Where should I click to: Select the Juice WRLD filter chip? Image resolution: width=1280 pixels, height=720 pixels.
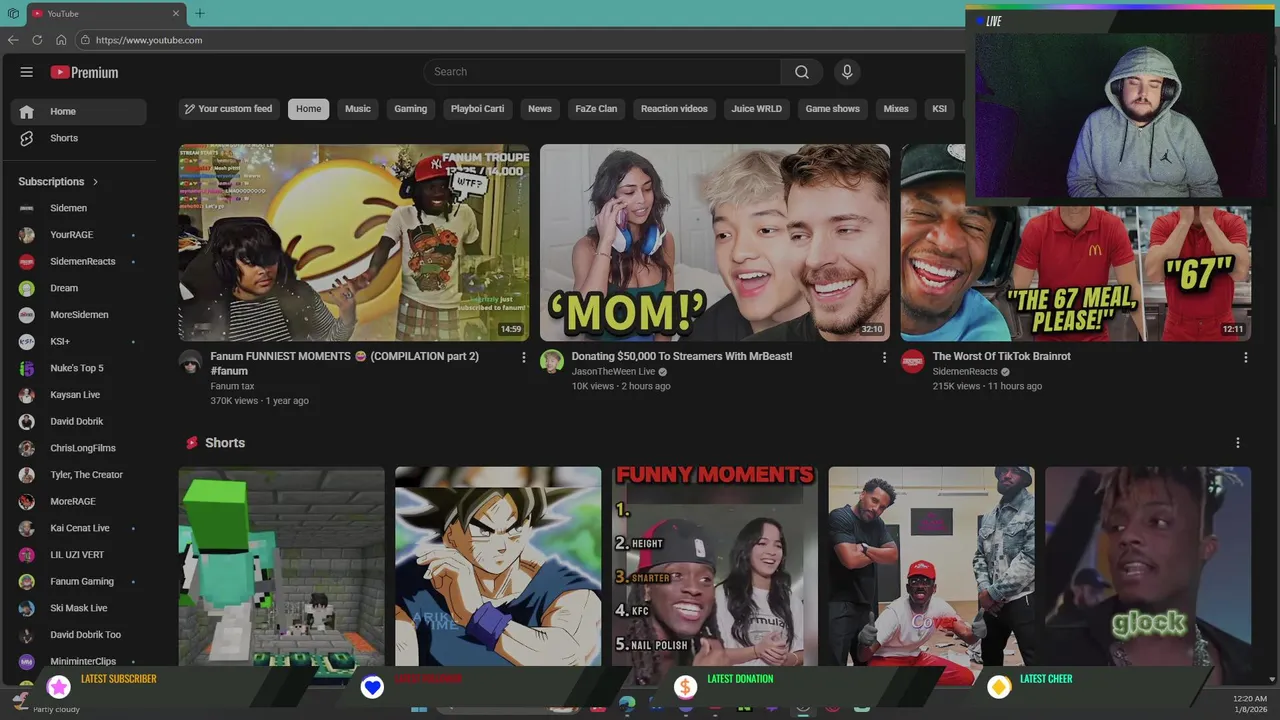[x=757, y=109]
